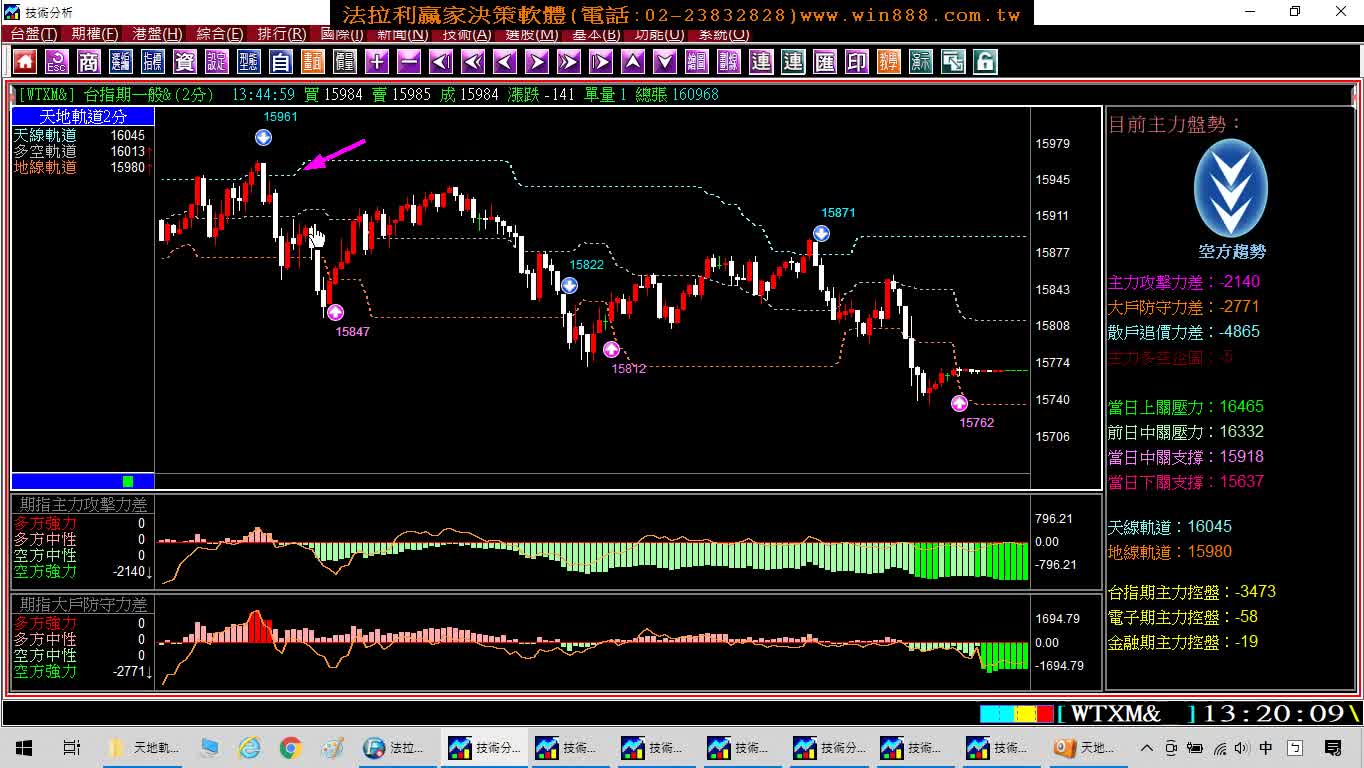1364x768 pixels.
Task: Open the 港盤(H) menu
Action: point(157,34)
